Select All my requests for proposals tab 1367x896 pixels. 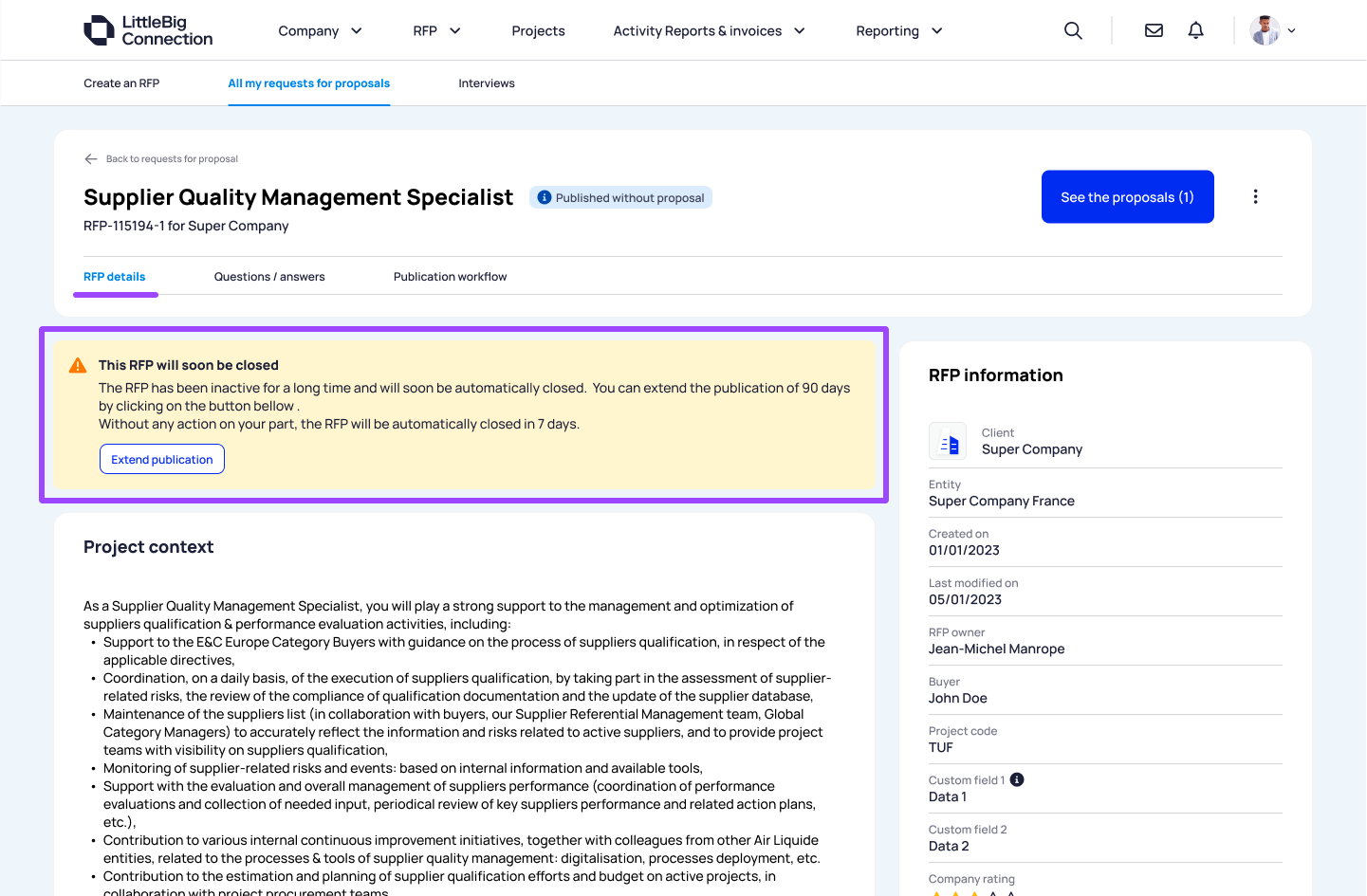click(x=309, y=83)
